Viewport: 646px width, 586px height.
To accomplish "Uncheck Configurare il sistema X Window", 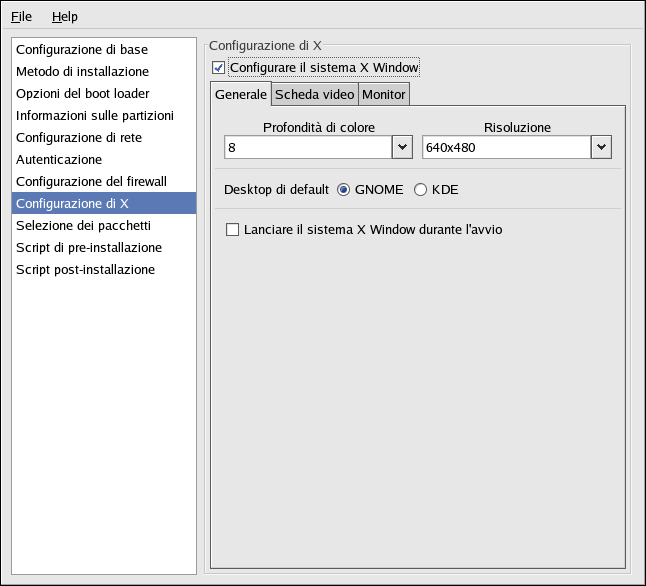I will (219, 68).
